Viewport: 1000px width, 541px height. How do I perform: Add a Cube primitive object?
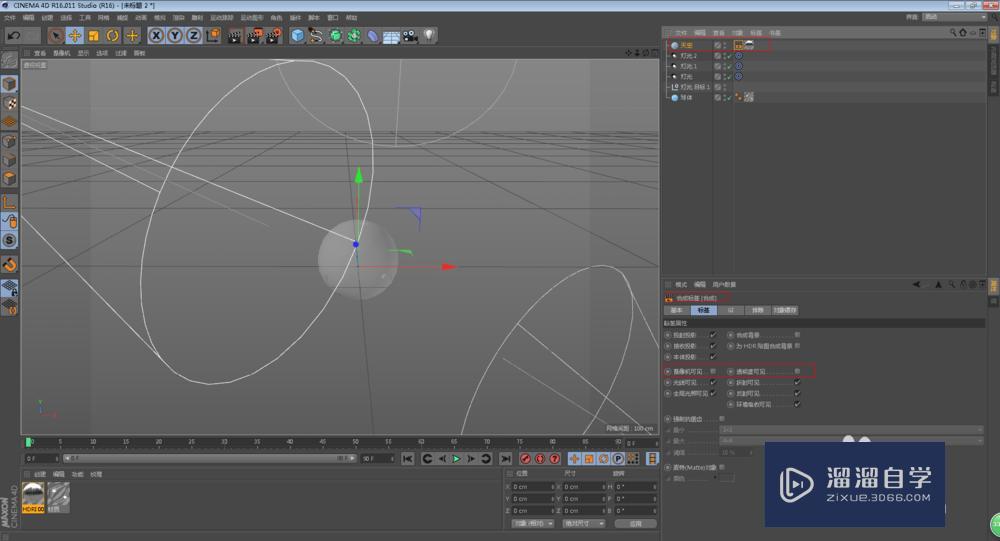298,36
